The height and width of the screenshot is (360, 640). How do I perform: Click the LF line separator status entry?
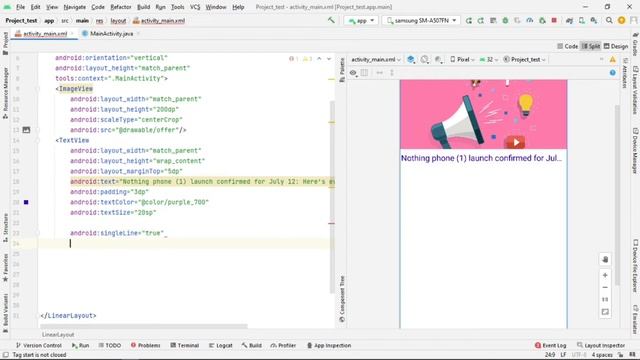563,355
